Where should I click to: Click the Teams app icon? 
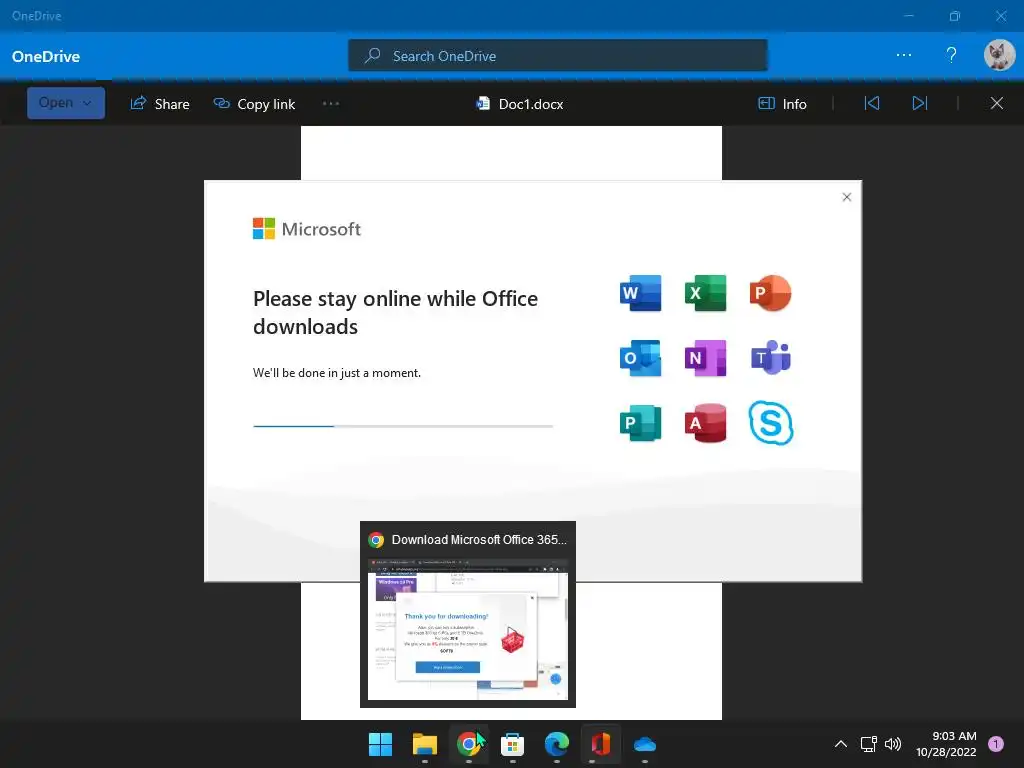[771, 358]
